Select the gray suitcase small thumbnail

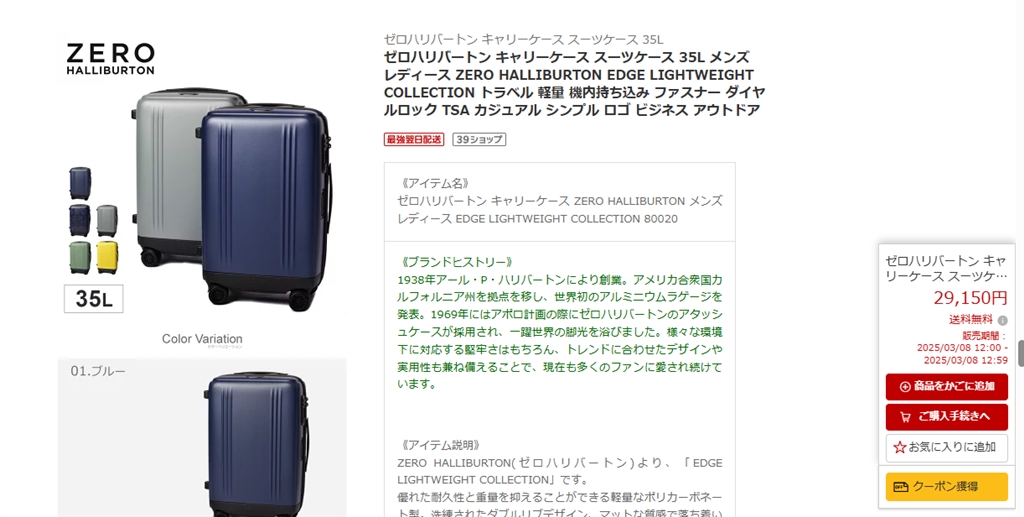(107, 220)
